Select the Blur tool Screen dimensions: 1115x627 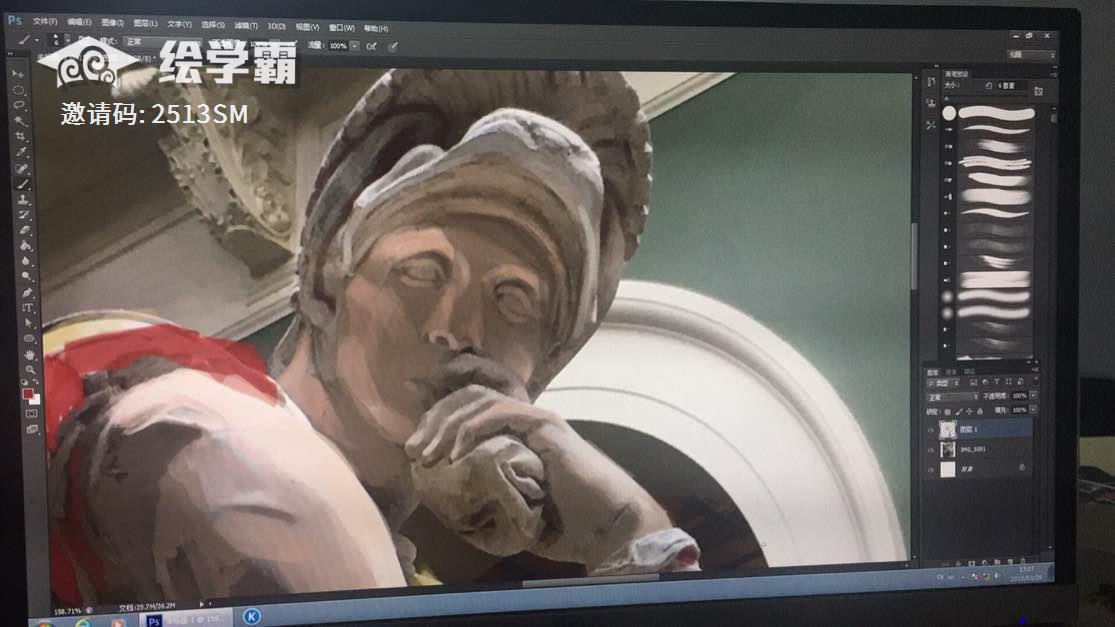tap(26, 262)
